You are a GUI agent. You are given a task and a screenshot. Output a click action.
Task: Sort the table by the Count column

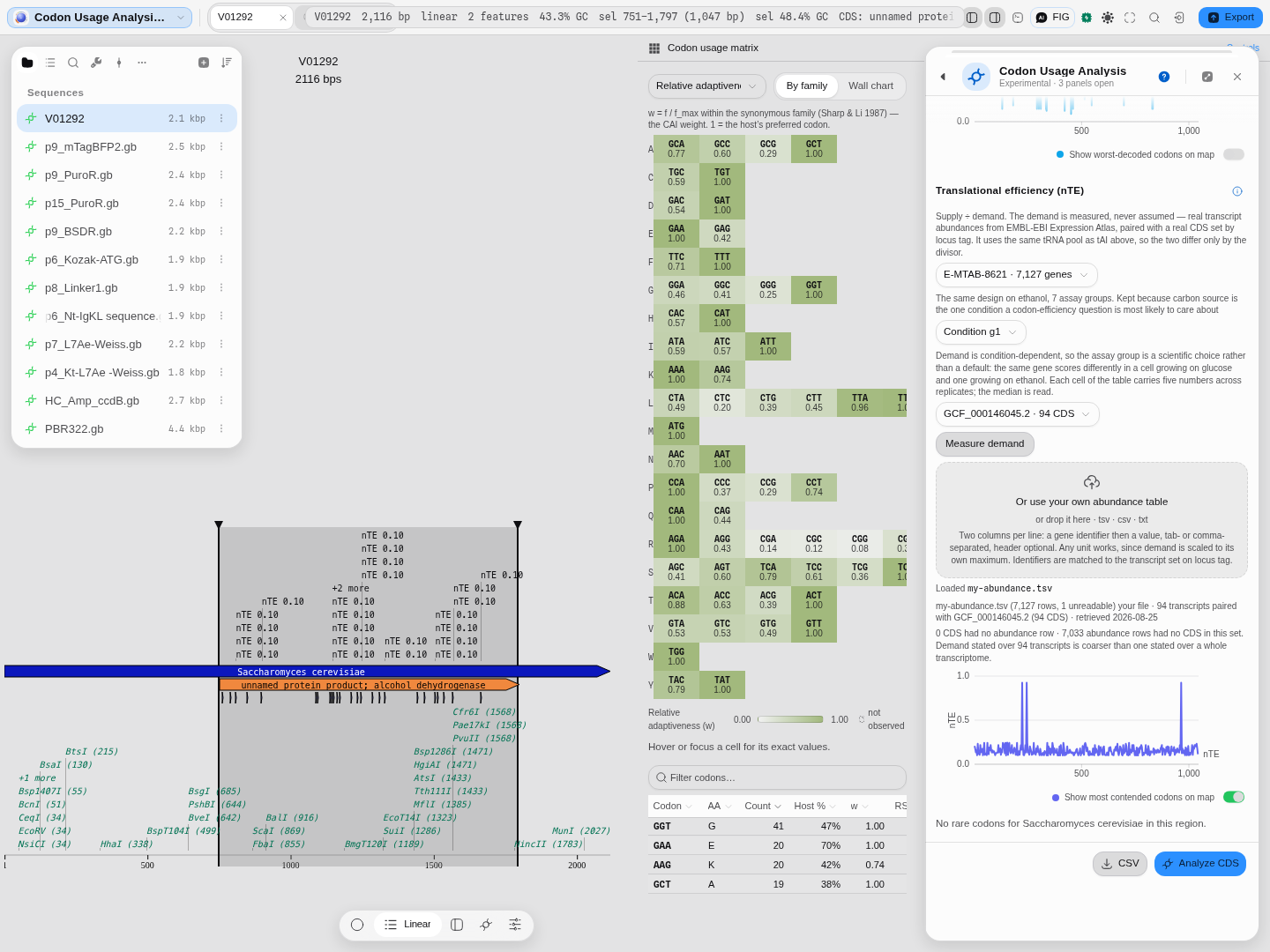tap(762, 806)
